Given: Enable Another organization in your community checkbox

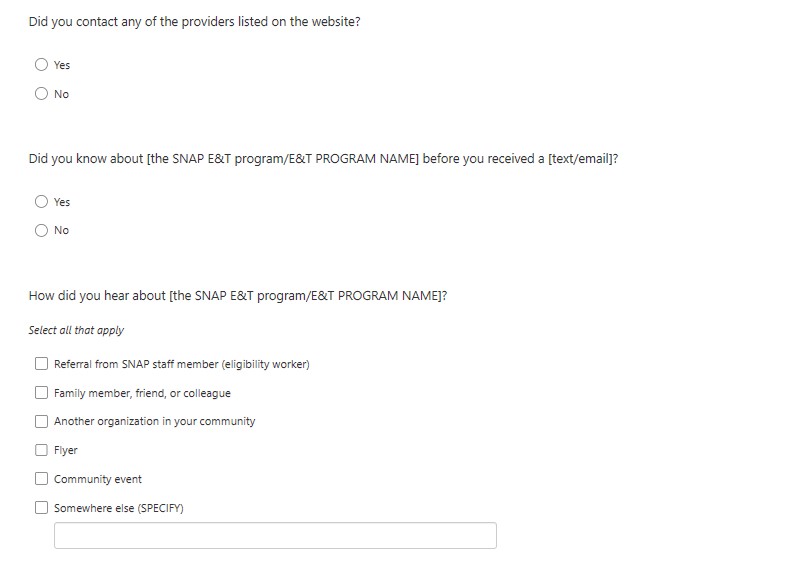Looking at the screenshot, I should pyautogui.click(x=41, y=421).
